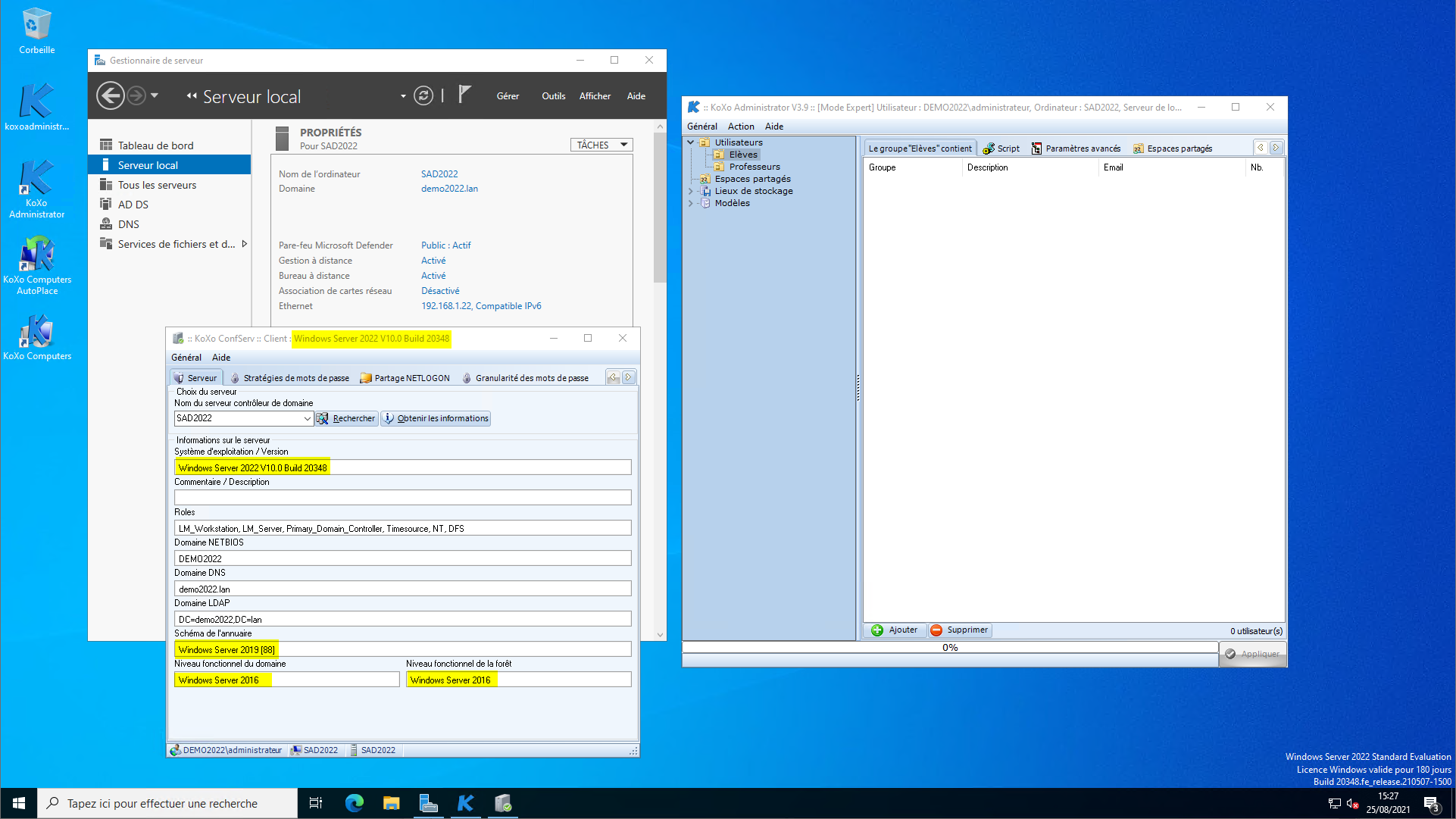Screen dimensions: 1456x819
Task: Click the right tab-scroll arrow in ConfServ
Action: [x=628, y=377]
